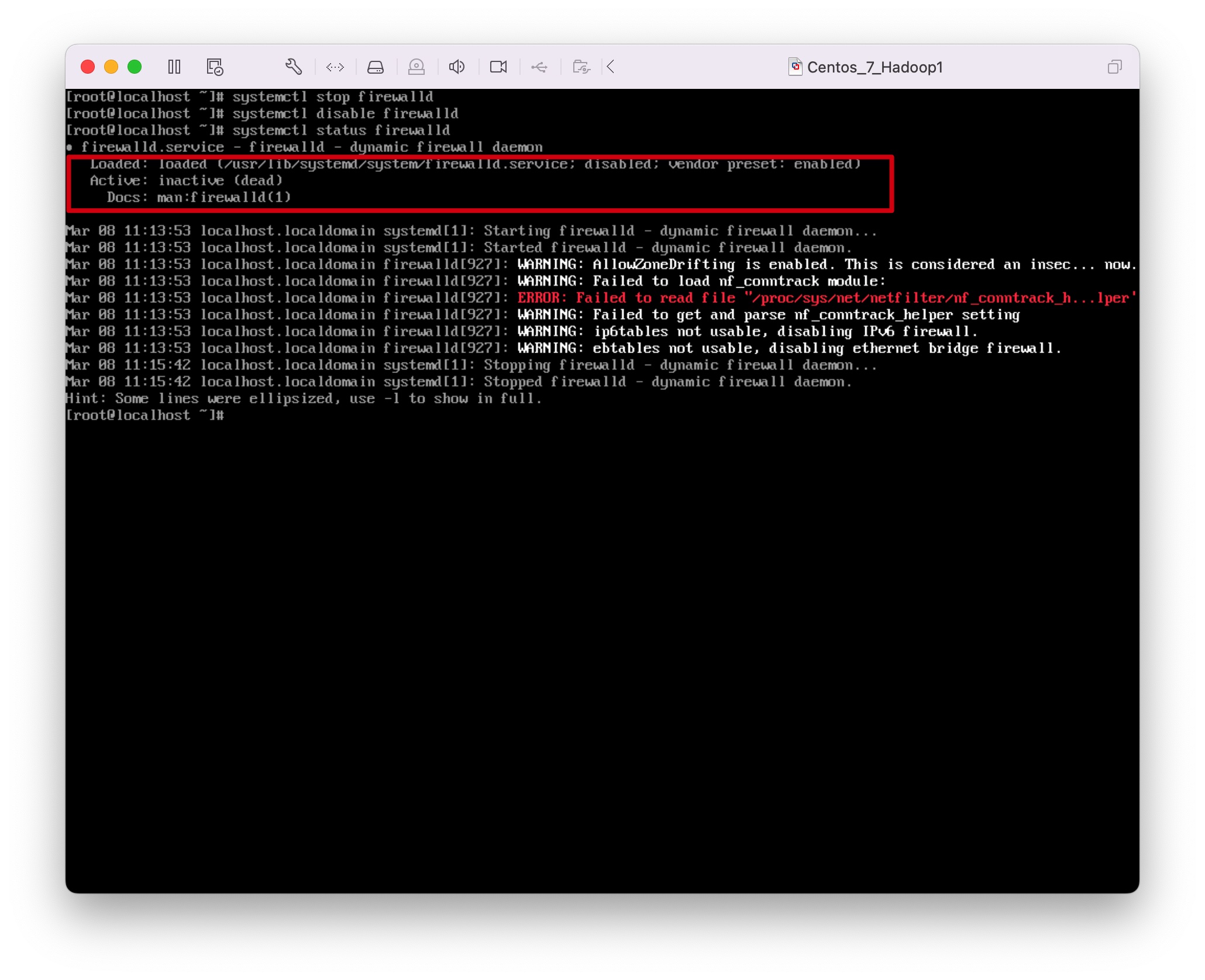Image resolution: width=1205 pixels, height=980 pixels.
Task: Click the USB devices icon
Action: click(x=539, y=67)
